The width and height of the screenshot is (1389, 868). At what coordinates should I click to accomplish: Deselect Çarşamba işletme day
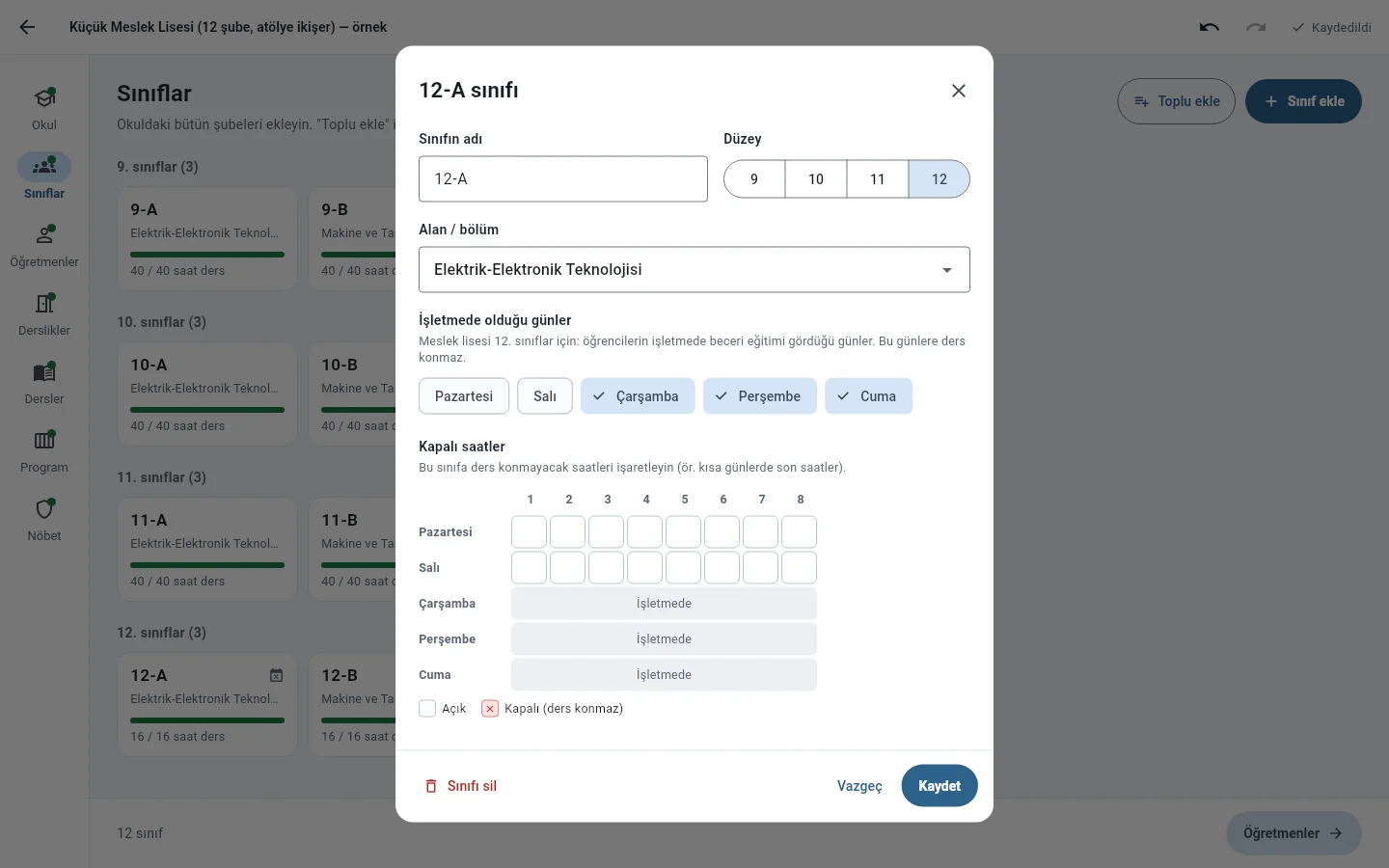[638, 396]
